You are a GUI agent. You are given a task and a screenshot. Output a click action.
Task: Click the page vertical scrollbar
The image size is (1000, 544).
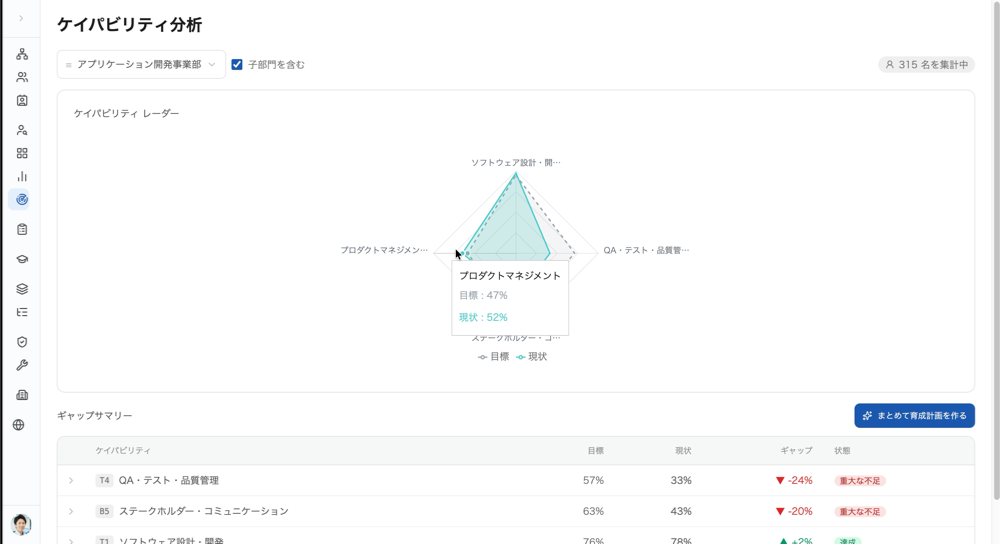(995, 250)
